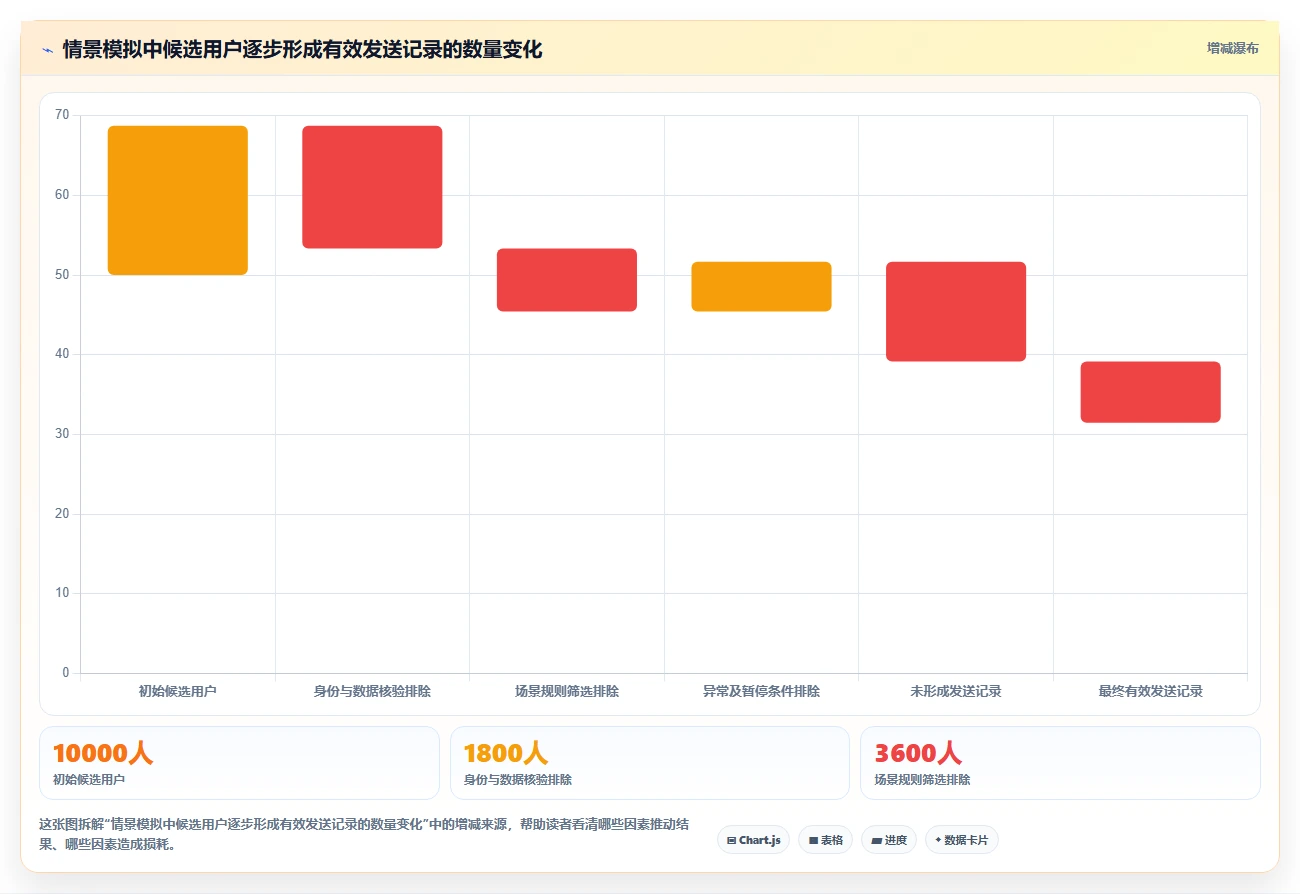Click the y-axis value 50

click(62, 275)
